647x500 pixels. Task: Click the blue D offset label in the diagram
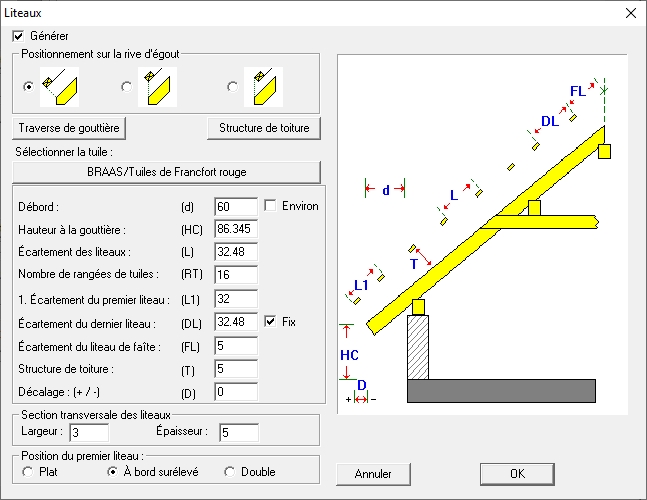pos(361,385)
